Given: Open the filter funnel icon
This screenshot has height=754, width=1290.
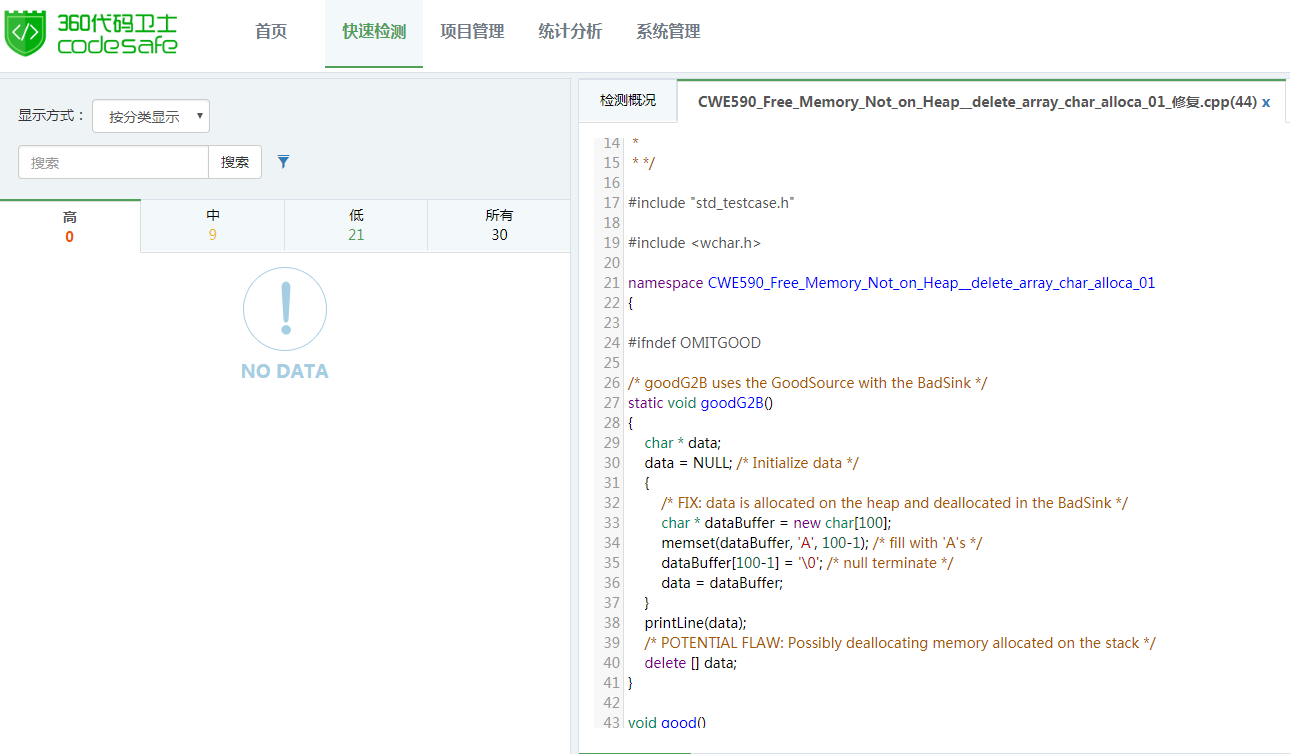Looking at the screenshot, I should tap(284, 162).
